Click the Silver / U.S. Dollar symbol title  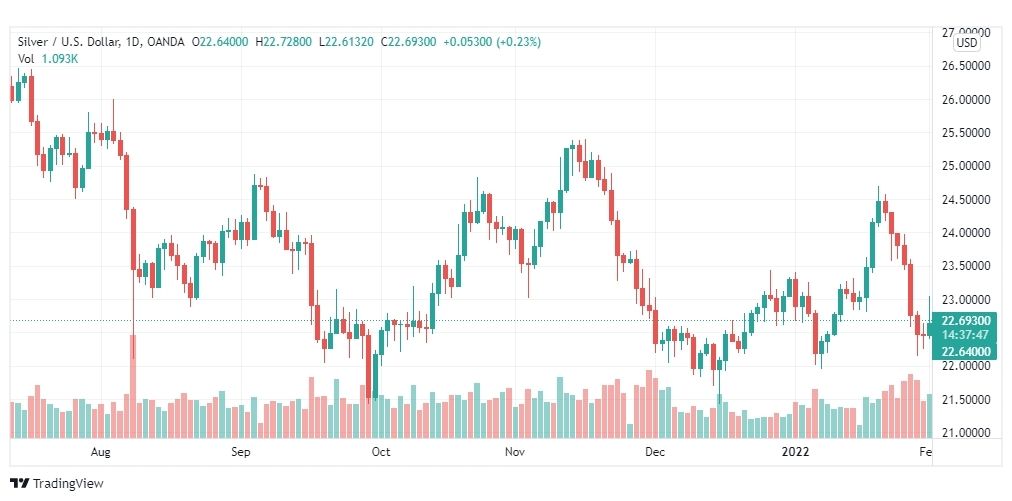click(x=65, y=42)
